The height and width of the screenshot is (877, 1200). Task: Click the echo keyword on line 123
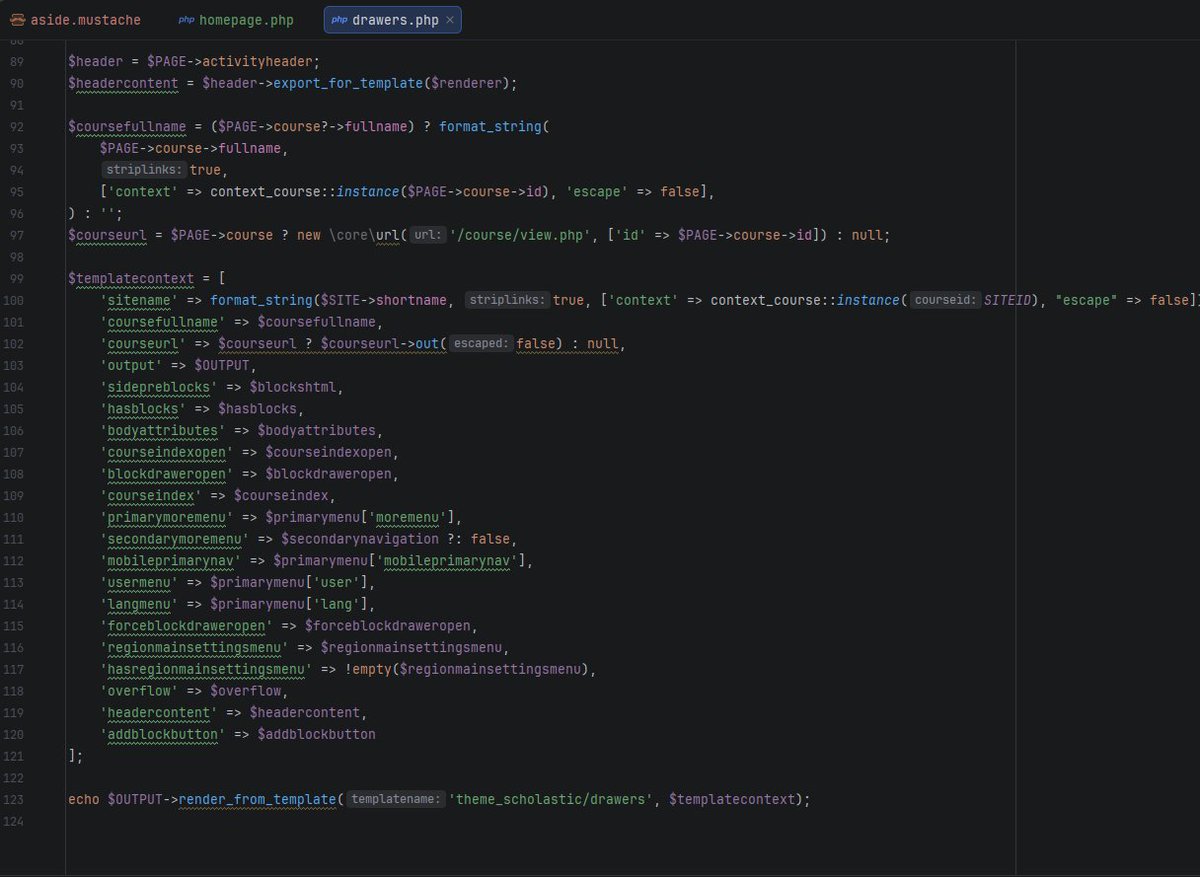pos(84,799)
